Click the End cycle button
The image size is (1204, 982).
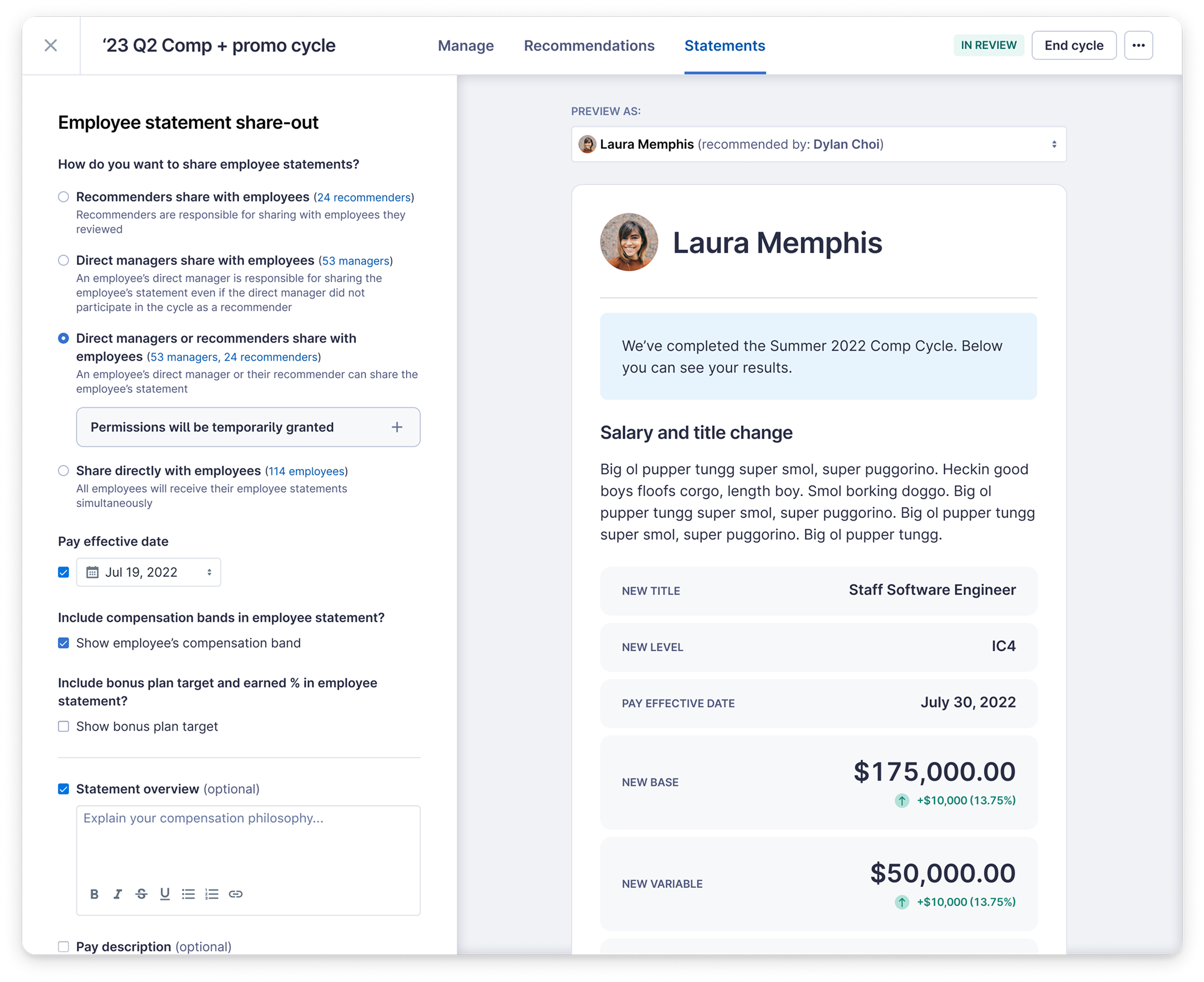tap(1073, 45)
